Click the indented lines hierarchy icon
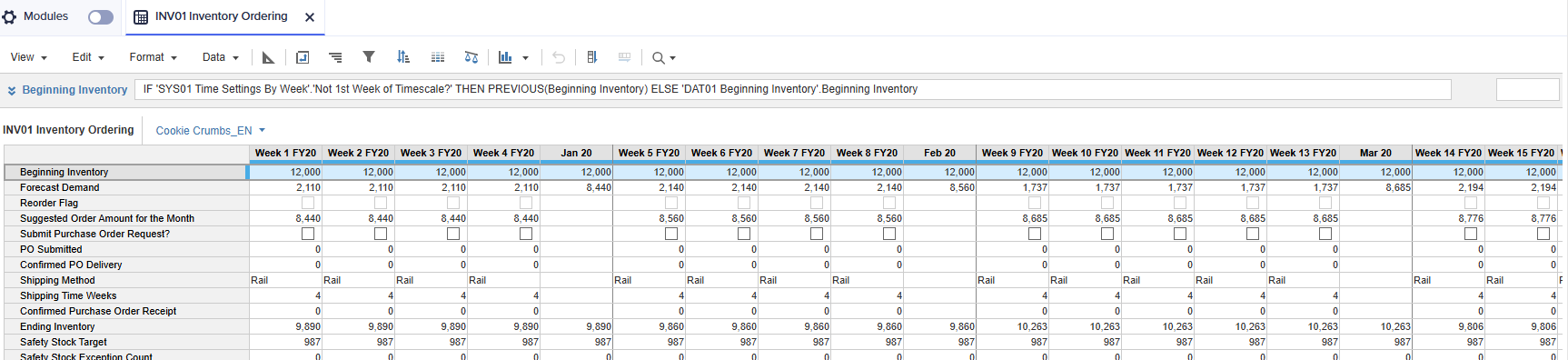 [335, 57]
